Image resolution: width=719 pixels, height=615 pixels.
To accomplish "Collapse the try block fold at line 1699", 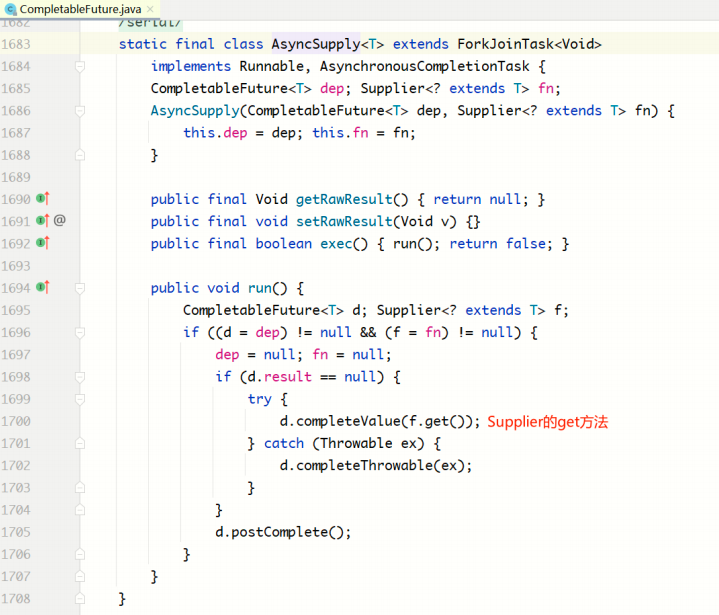I will click(80, 399).
